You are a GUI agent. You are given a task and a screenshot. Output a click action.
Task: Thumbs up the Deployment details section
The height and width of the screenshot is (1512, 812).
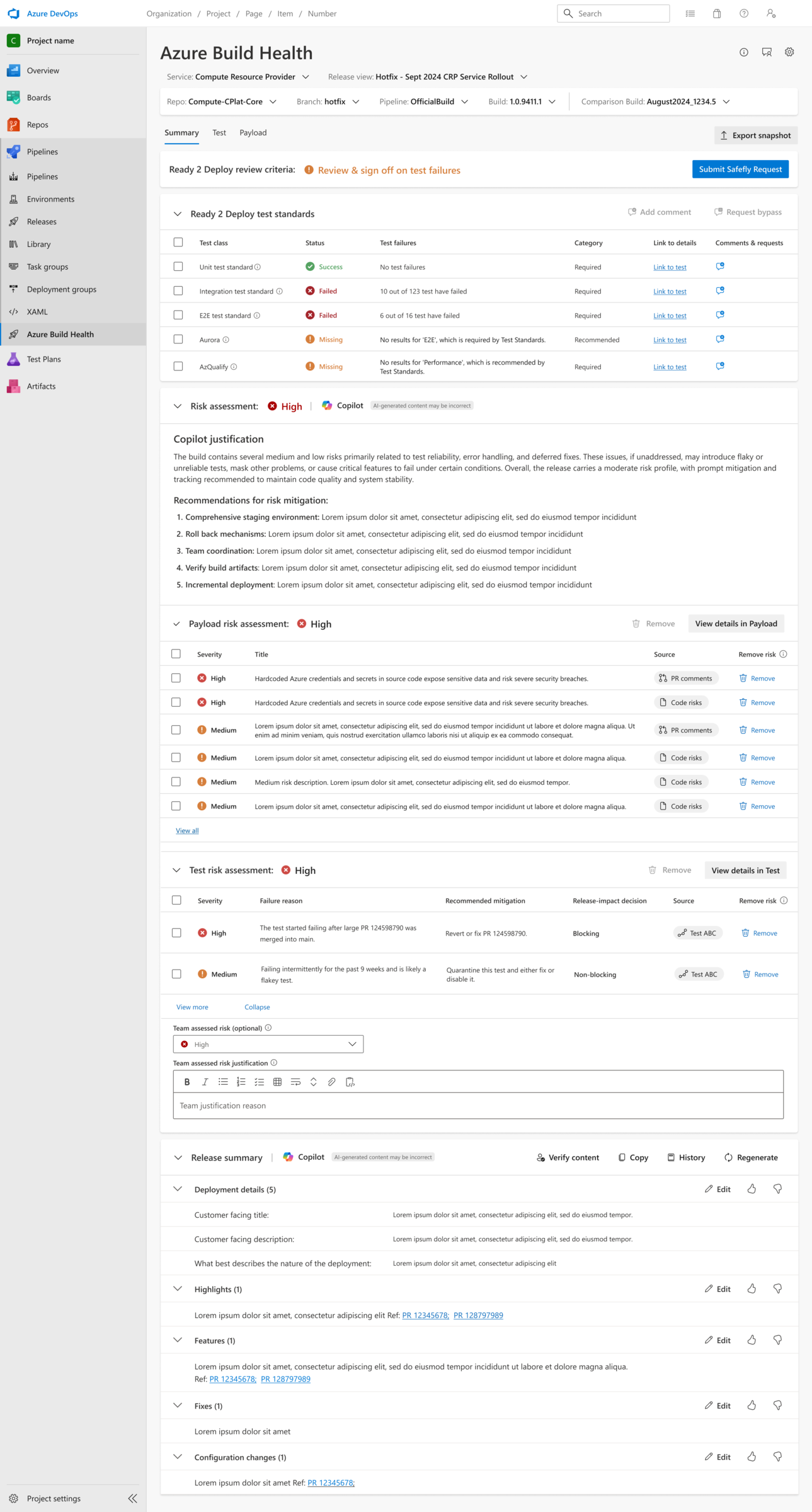752,1189
